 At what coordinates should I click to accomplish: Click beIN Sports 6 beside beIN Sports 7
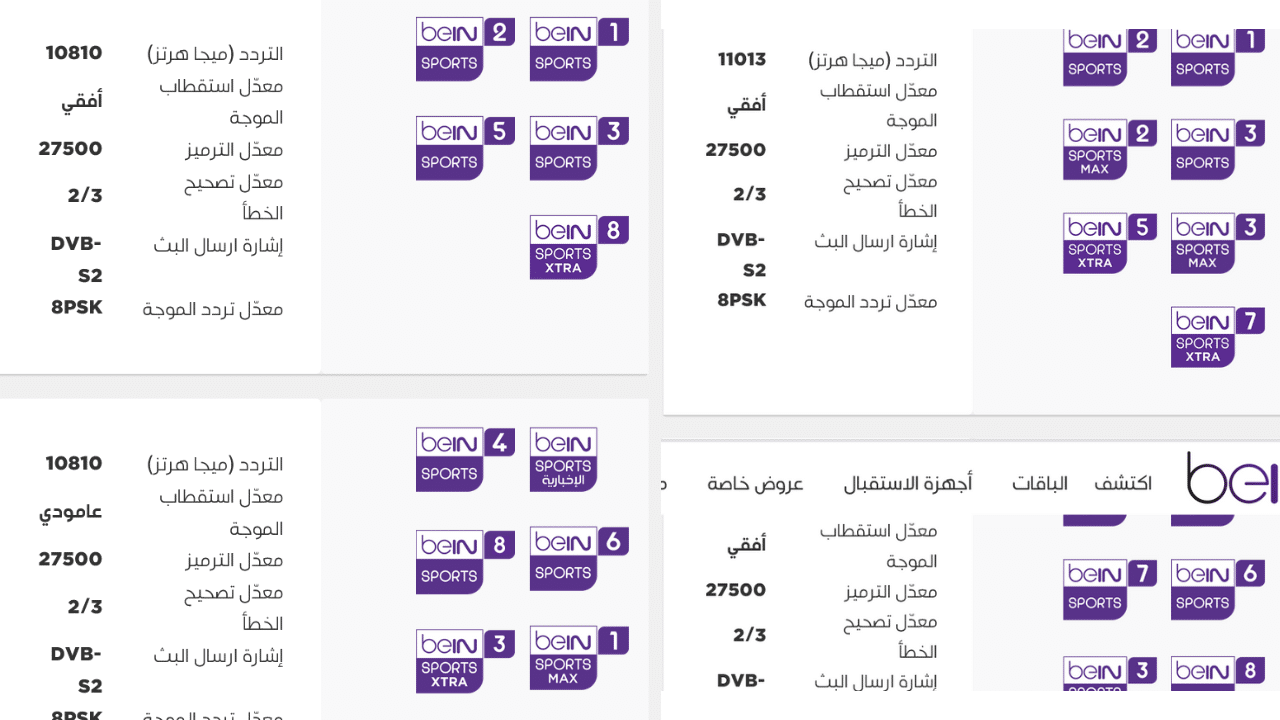1217,589
